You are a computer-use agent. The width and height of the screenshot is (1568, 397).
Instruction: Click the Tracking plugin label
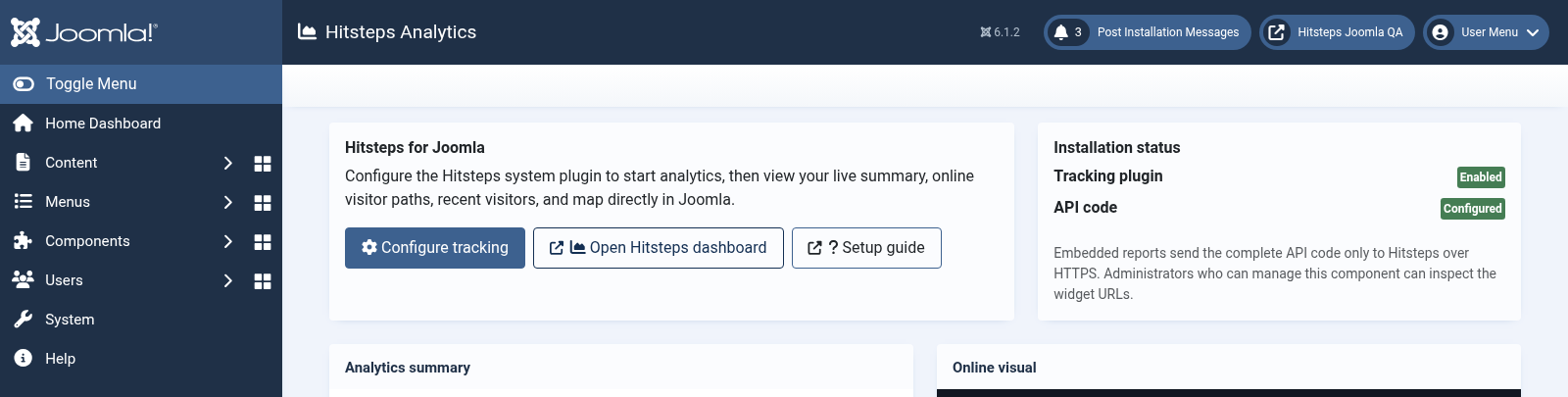point(1108,176)
